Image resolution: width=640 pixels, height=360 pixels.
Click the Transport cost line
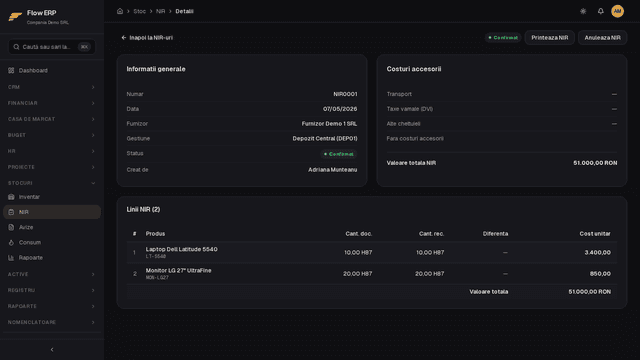[502, 94]
